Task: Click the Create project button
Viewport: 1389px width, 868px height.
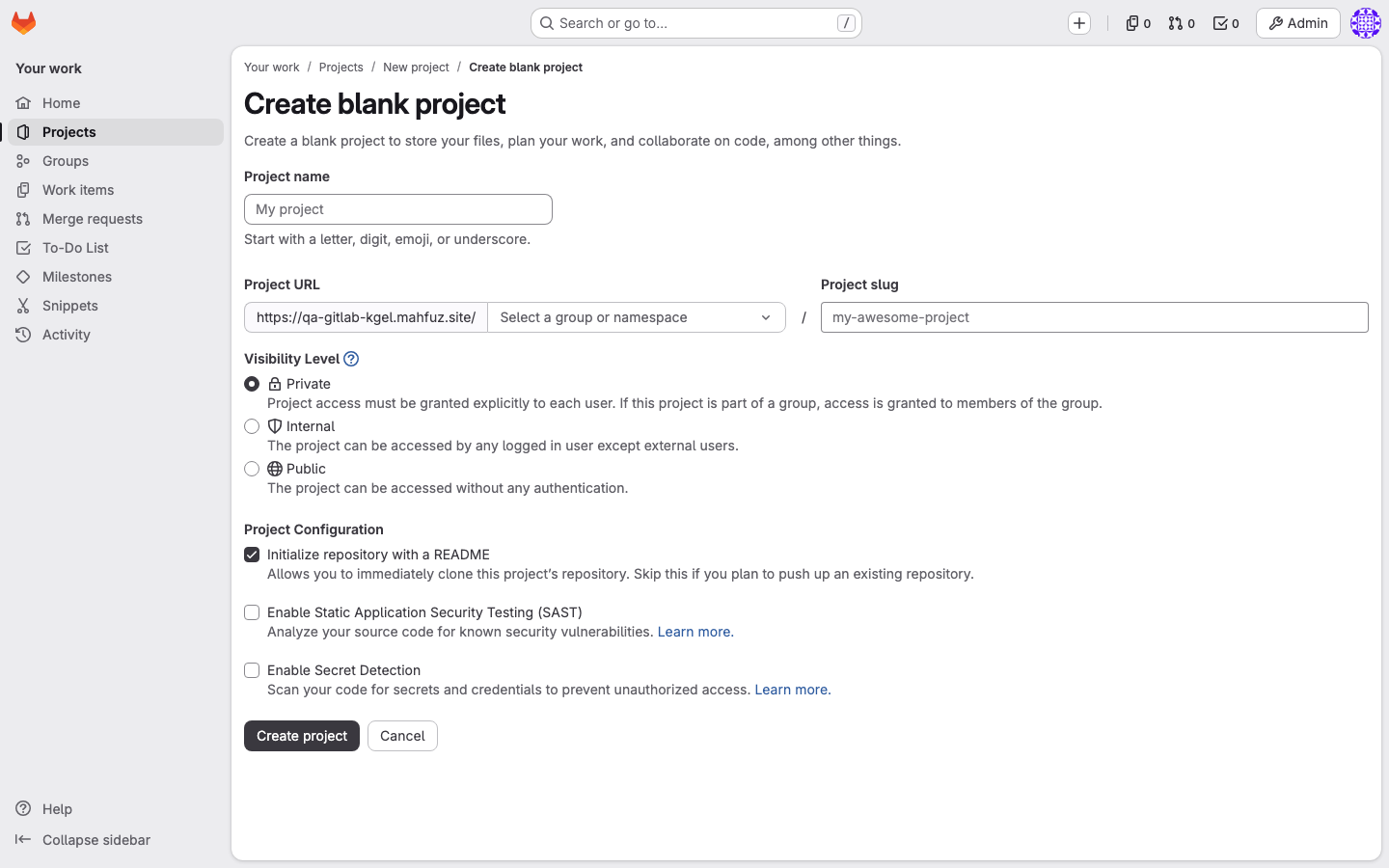Action: point(302,736)
